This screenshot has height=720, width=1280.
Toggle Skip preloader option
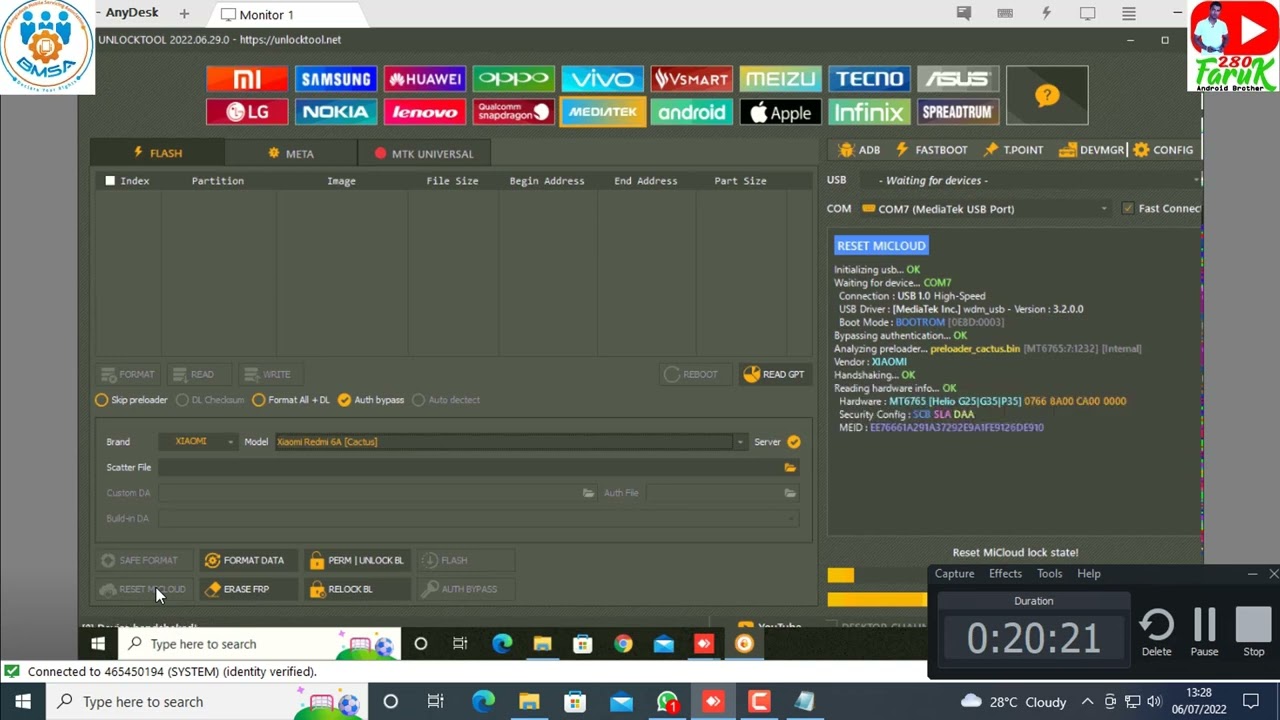click(x=131, y=400)
